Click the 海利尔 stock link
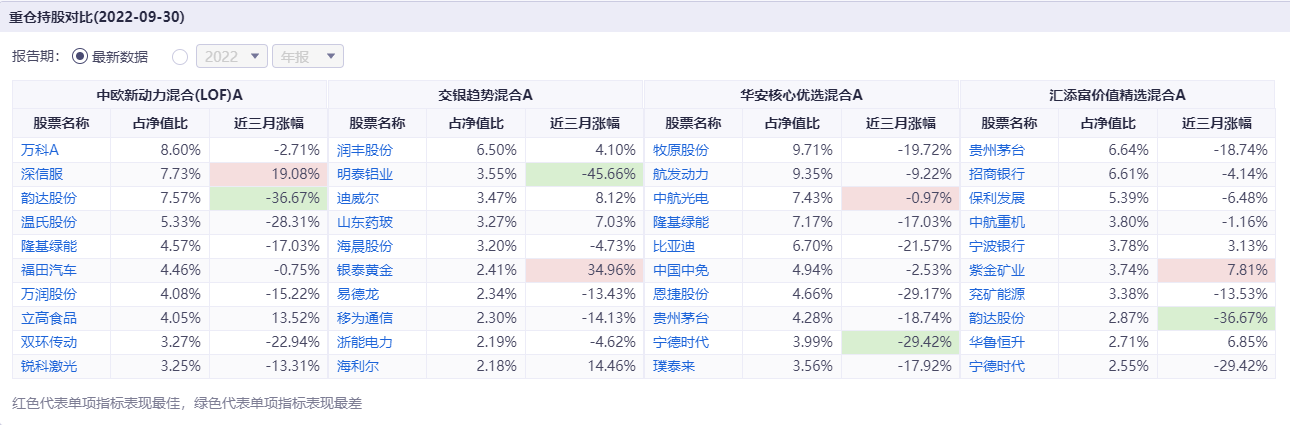Viewport: 1290px width, 425px height. coord(358,366)
